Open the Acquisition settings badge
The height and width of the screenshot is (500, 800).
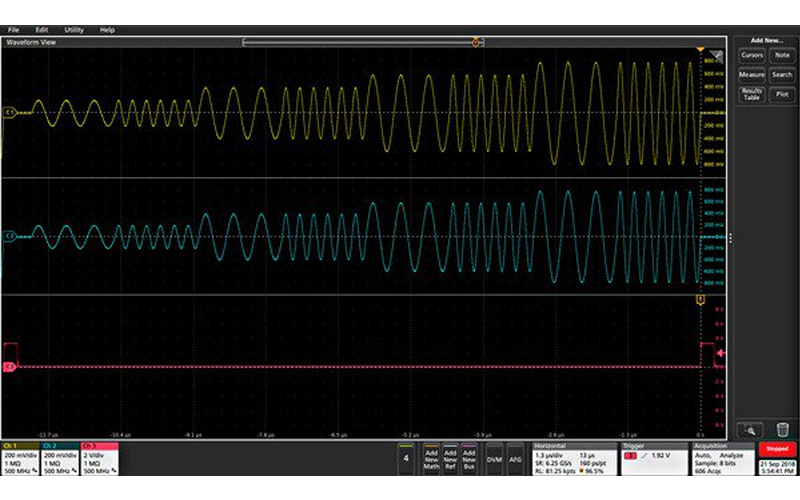tap(723, 459)
